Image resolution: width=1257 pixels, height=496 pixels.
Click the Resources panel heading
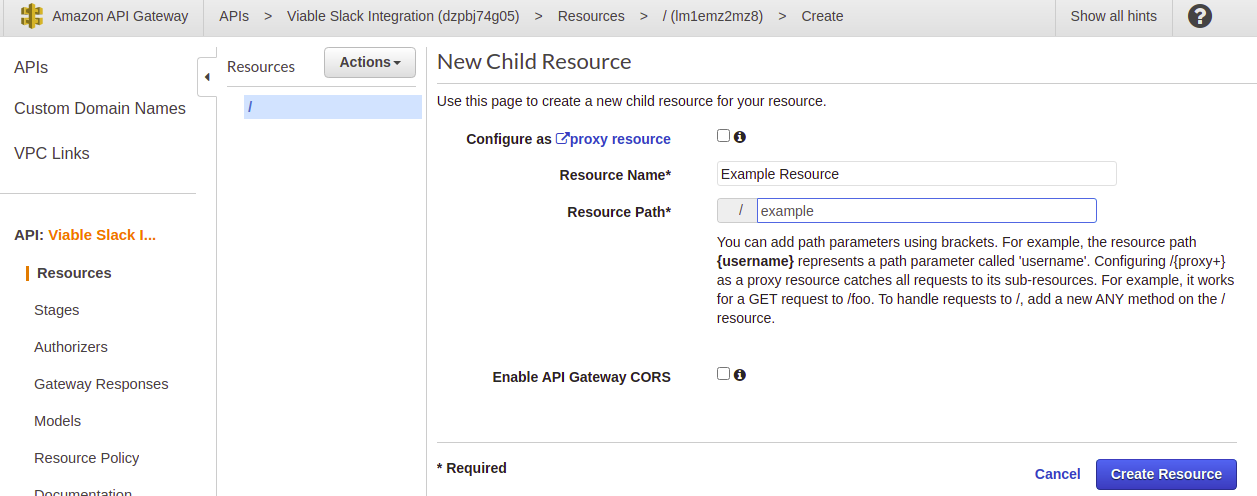pos(261,67)
